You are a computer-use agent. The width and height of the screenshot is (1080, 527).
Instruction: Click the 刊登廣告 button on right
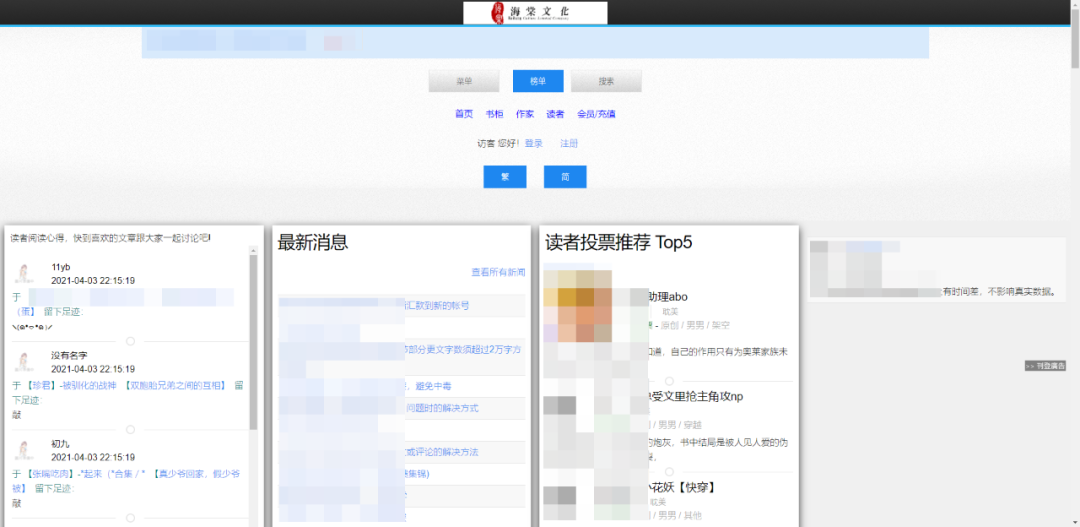[1044, 366]
